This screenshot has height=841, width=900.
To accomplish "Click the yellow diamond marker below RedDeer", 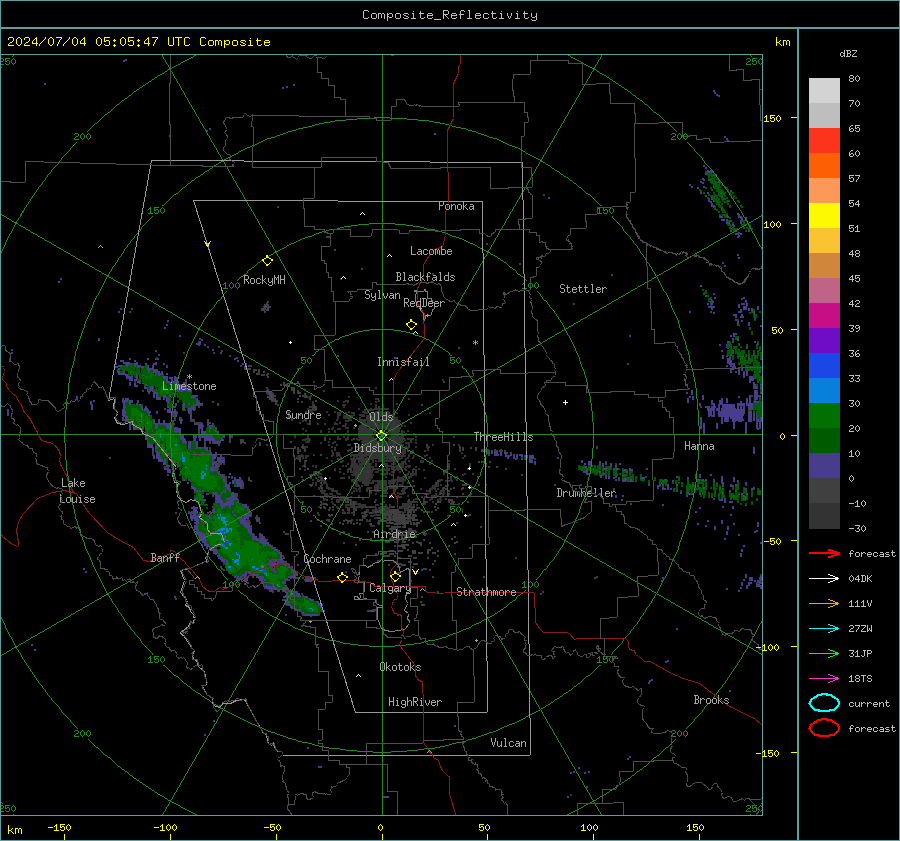I will (x=411, y=325).
